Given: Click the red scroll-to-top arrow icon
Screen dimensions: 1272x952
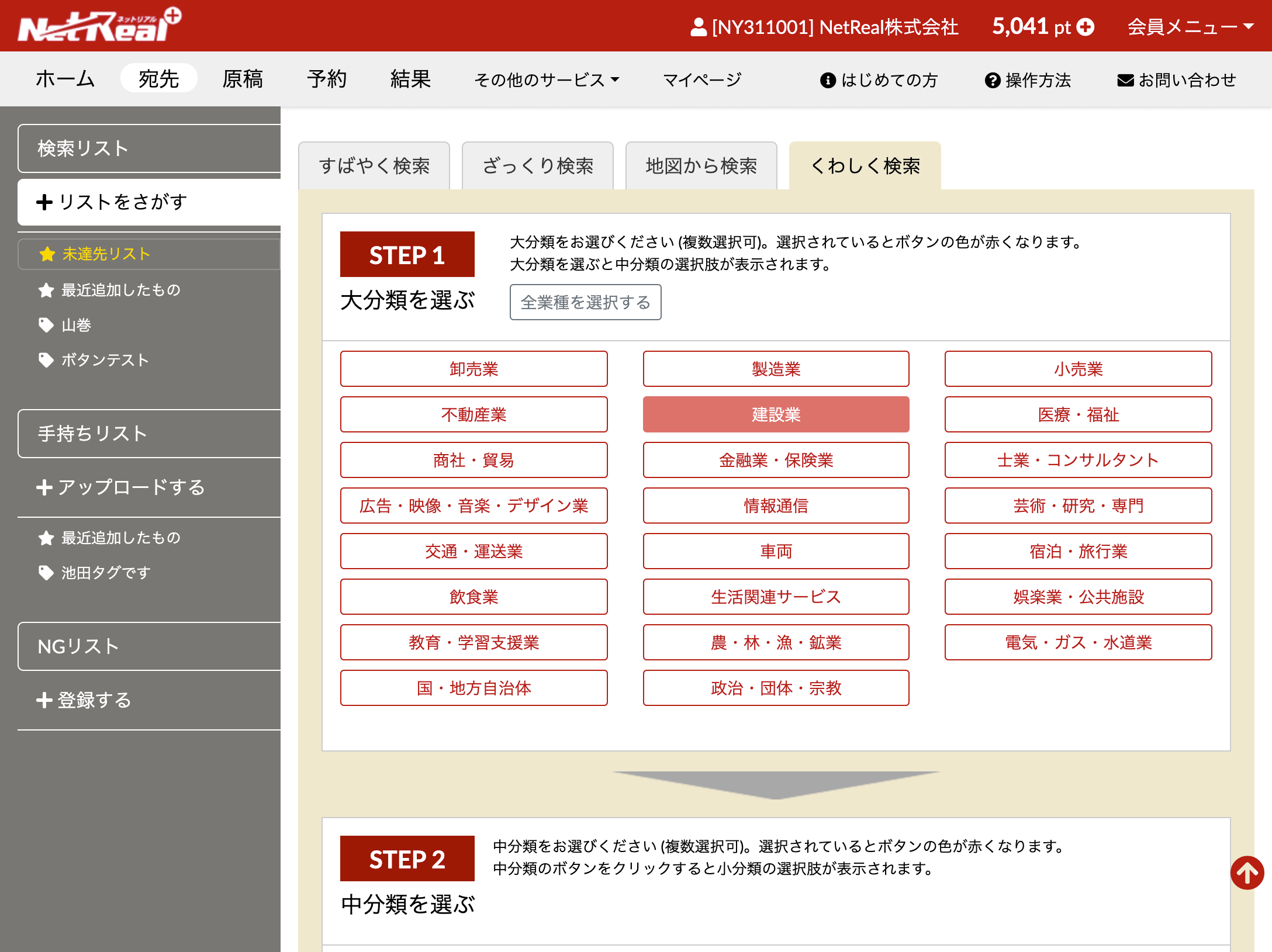Looking at the screenshot, I should 1247,873.
